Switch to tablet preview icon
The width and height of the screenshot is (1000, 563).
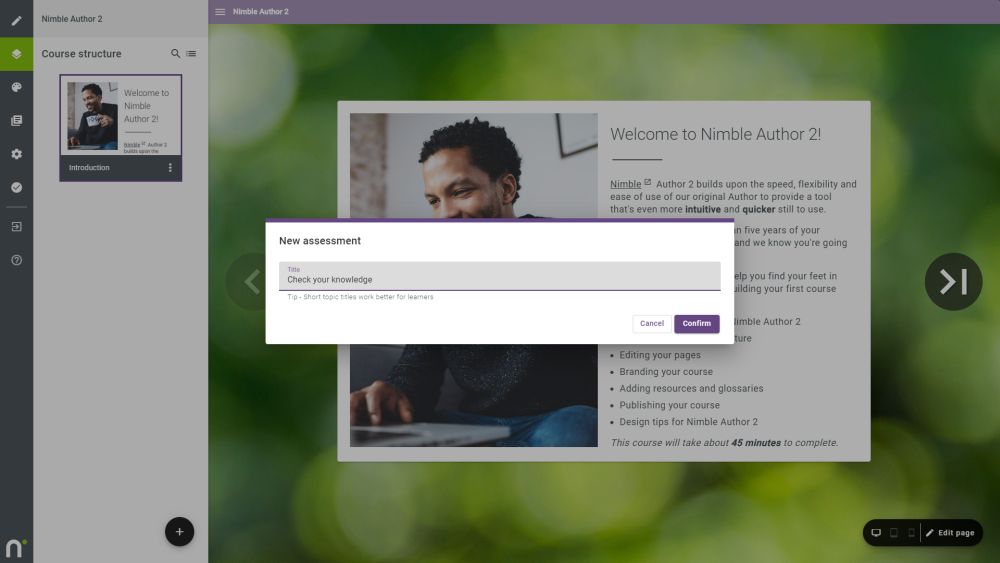(x=894, y=533)
